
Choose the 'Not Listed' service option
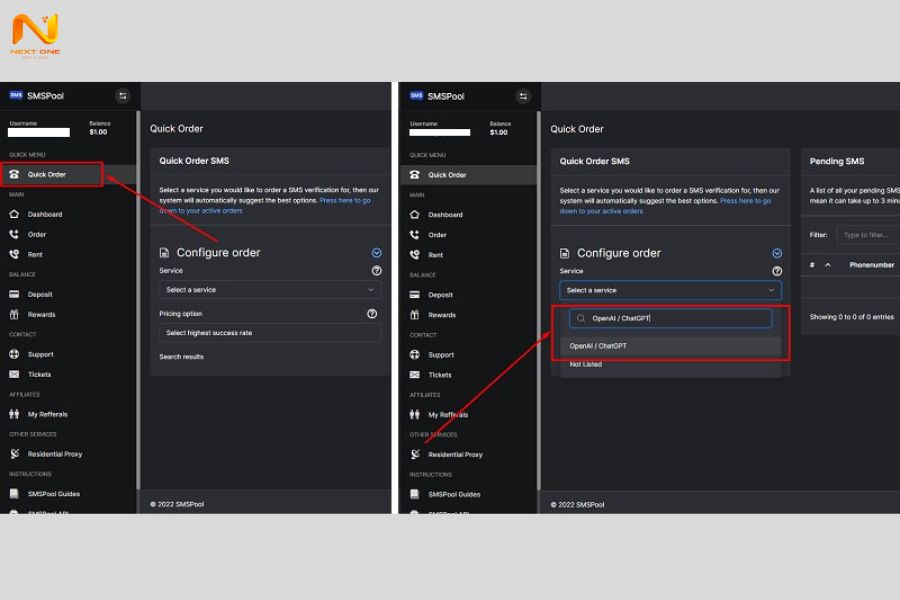[x=586, y=364]
